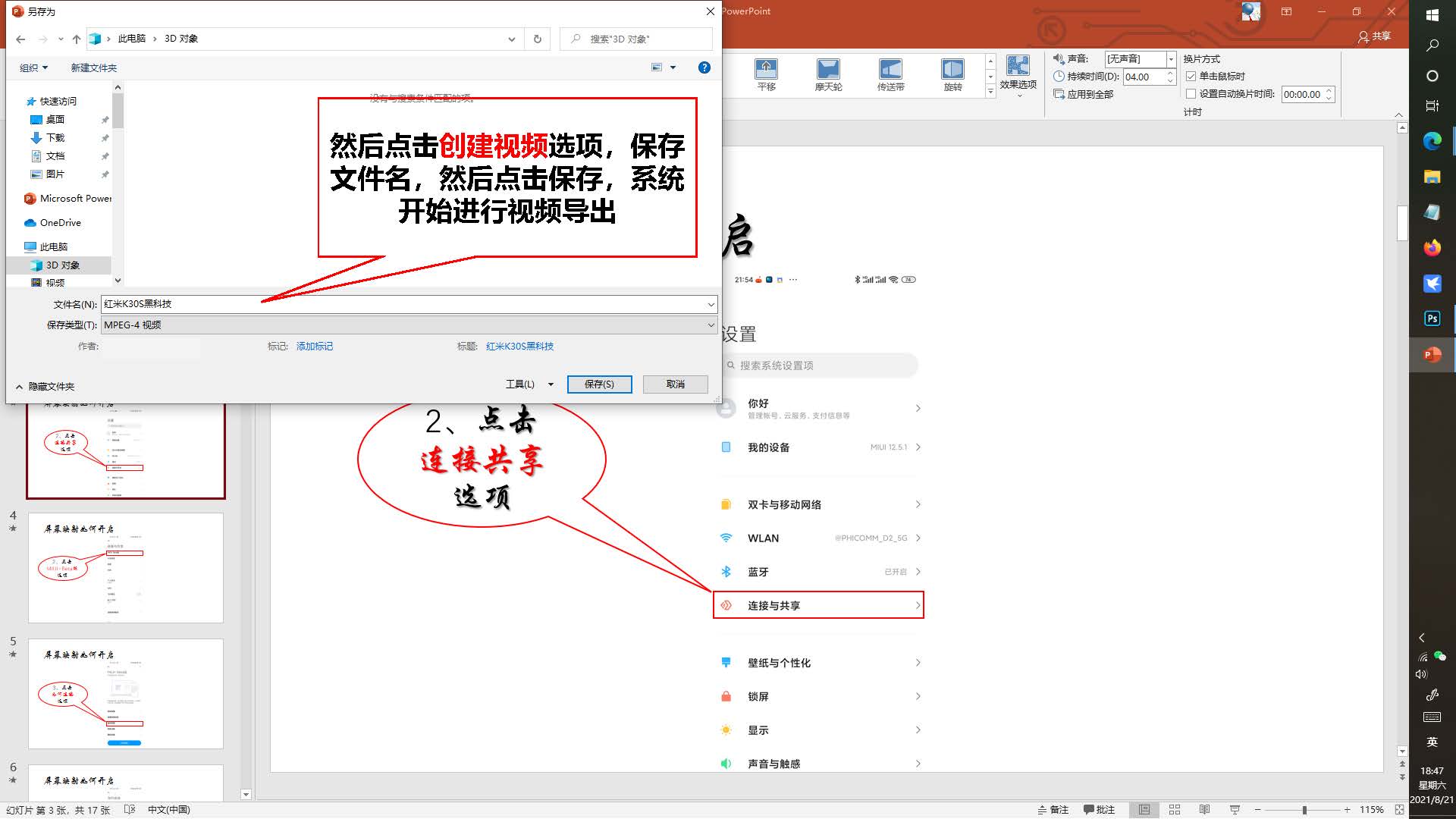The image size is (1456, 819).
Task: Switch to slide sorter view
Action: 1175,810
